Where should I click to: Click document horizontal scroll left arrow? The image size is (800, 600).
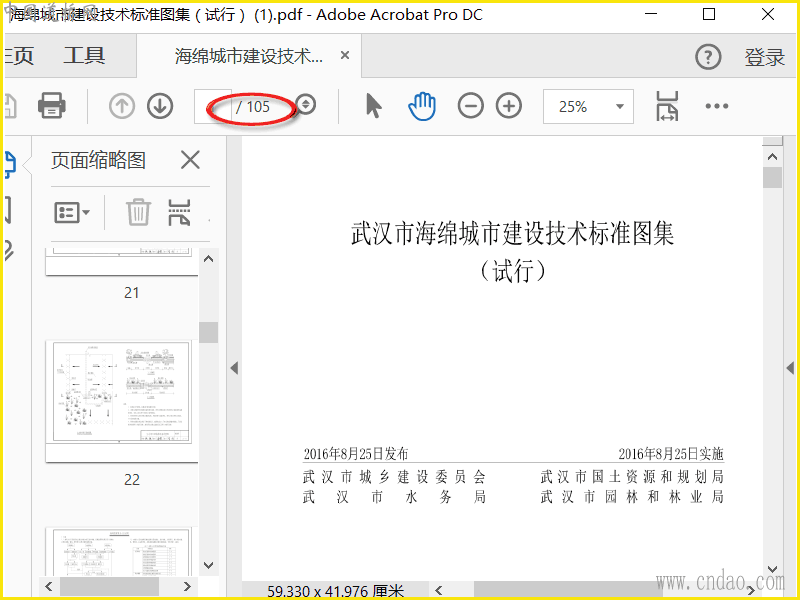coord(438,591)
